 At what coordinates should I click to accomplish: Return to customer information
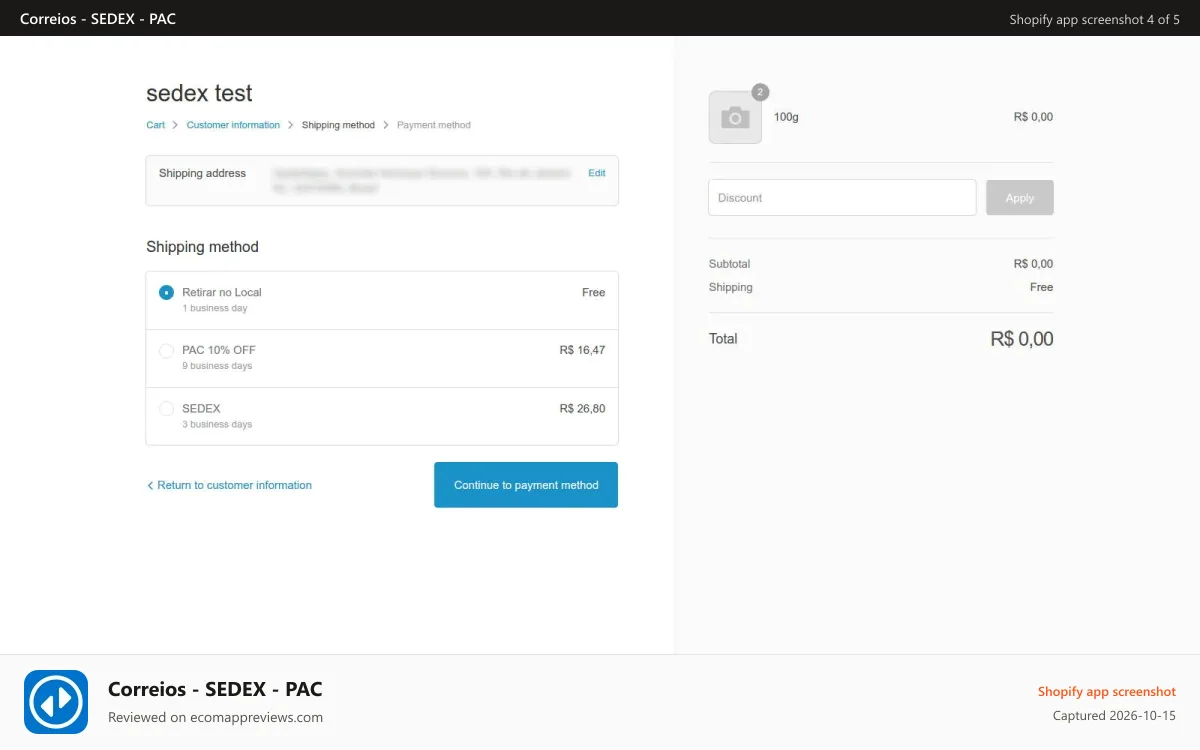(x=234, y=485)
